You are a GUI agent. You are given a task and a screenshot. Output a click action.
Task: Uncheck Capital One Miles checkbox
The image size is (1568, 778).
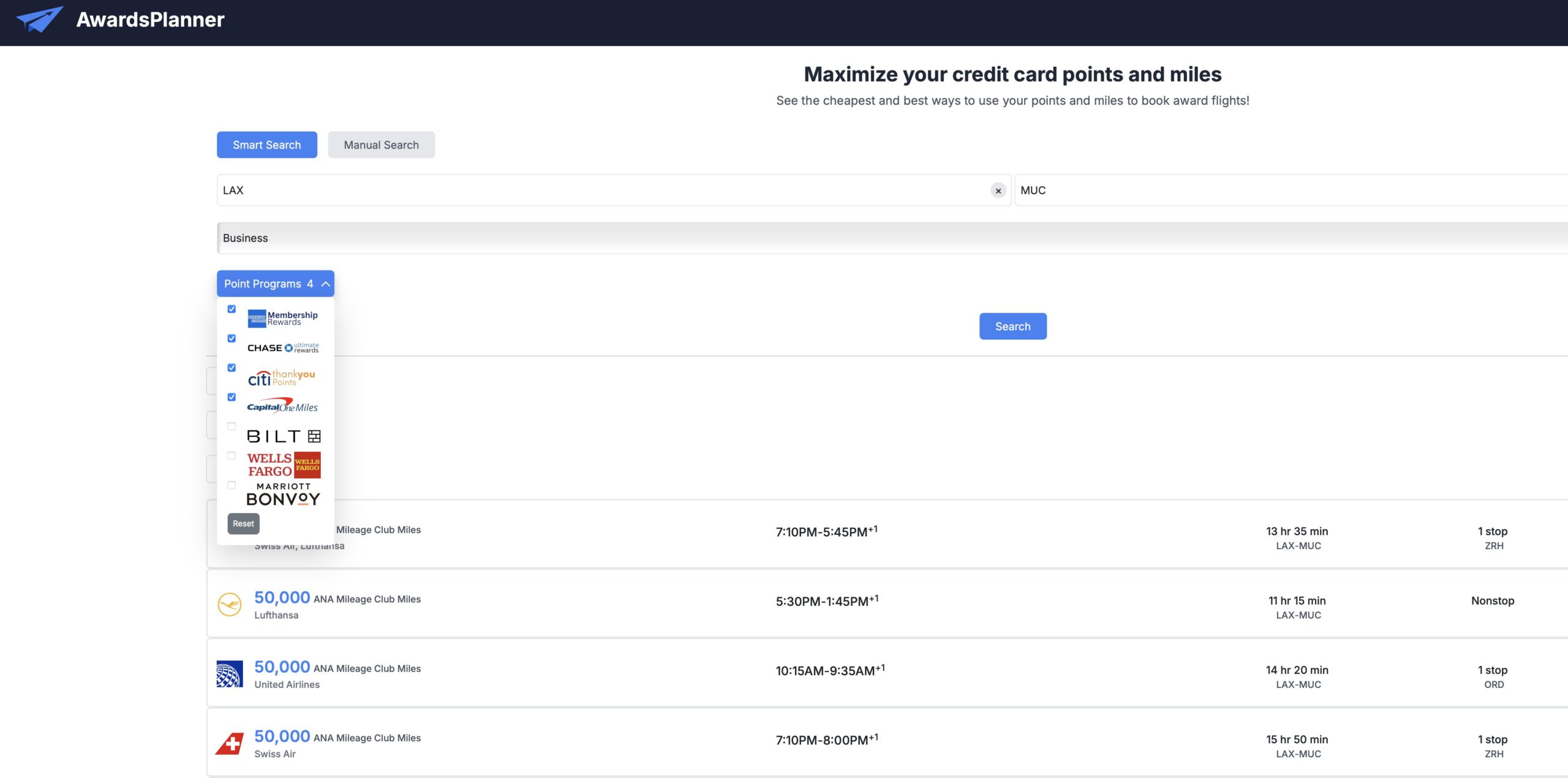[x=232, y=397]
